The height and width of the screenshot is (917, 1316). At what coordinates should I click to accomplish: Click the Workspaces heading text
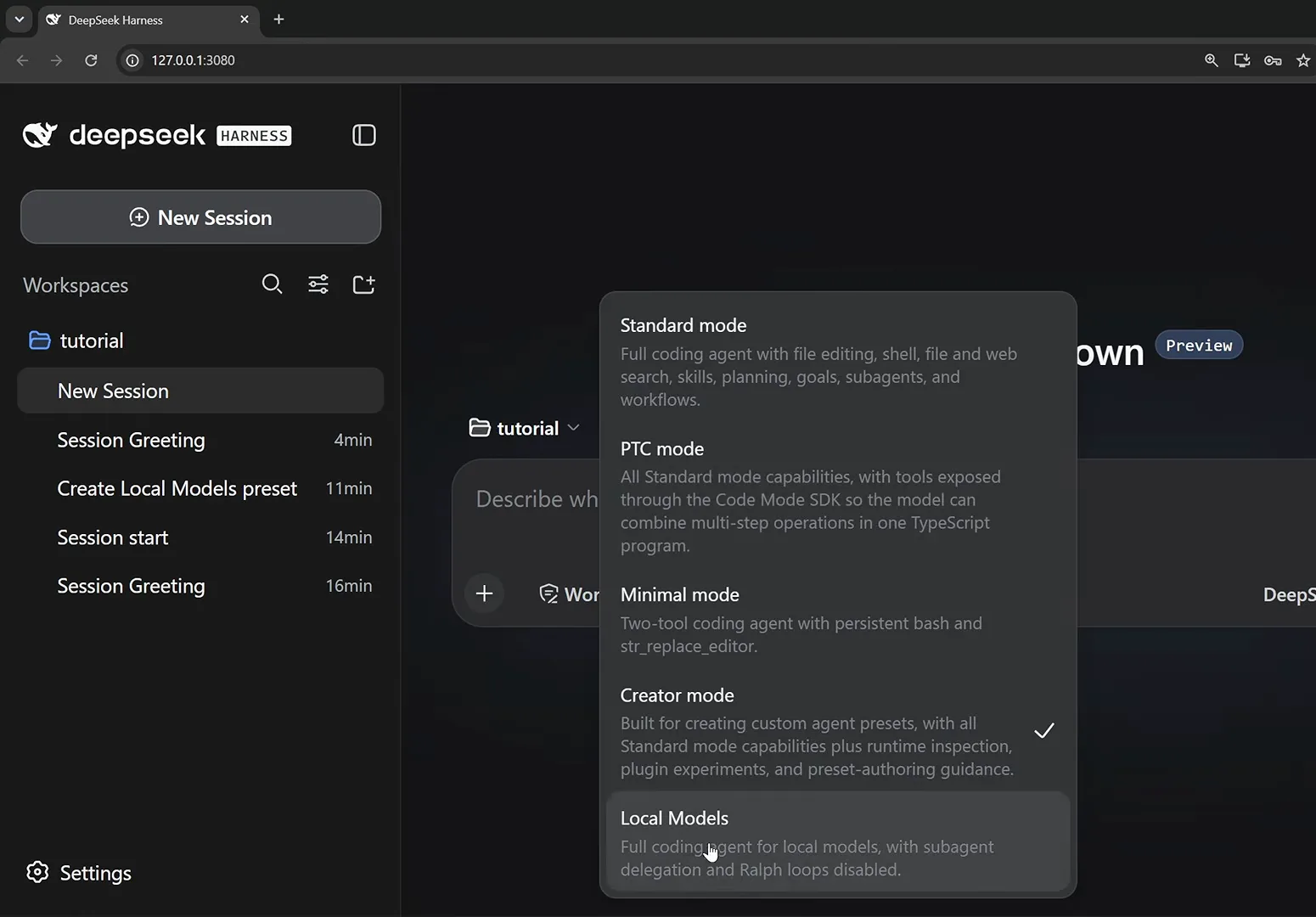(76, 285)
